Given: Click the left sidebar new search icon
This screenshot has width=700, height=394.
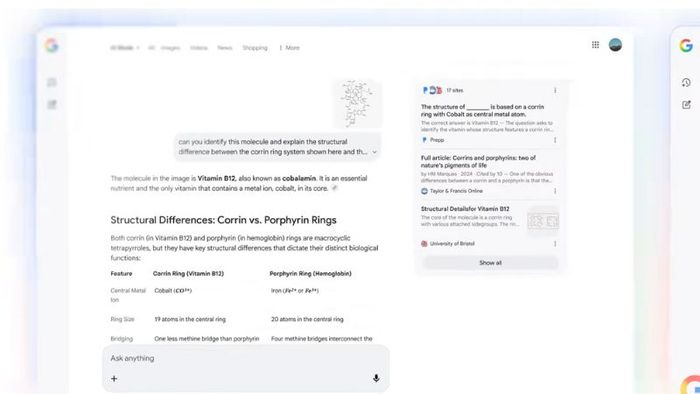Looking at the screenshot, I should click(52, 104).
